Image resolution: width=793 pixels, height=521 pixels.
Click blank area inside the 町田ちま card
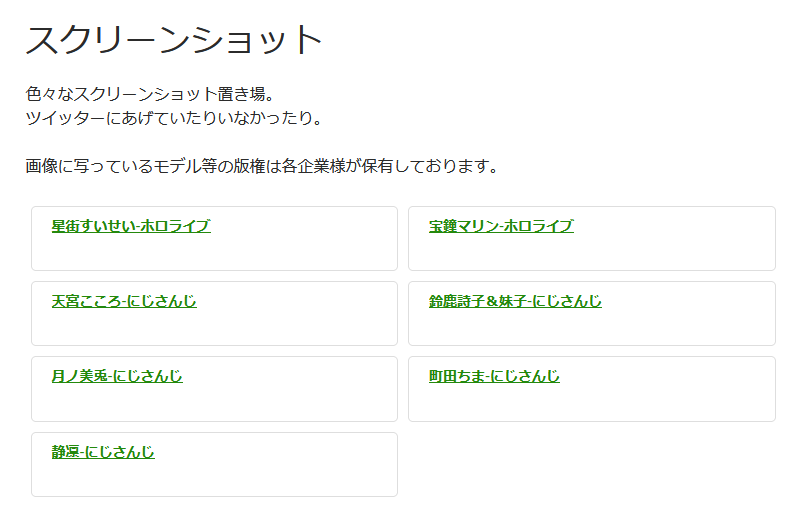(680, 400)
